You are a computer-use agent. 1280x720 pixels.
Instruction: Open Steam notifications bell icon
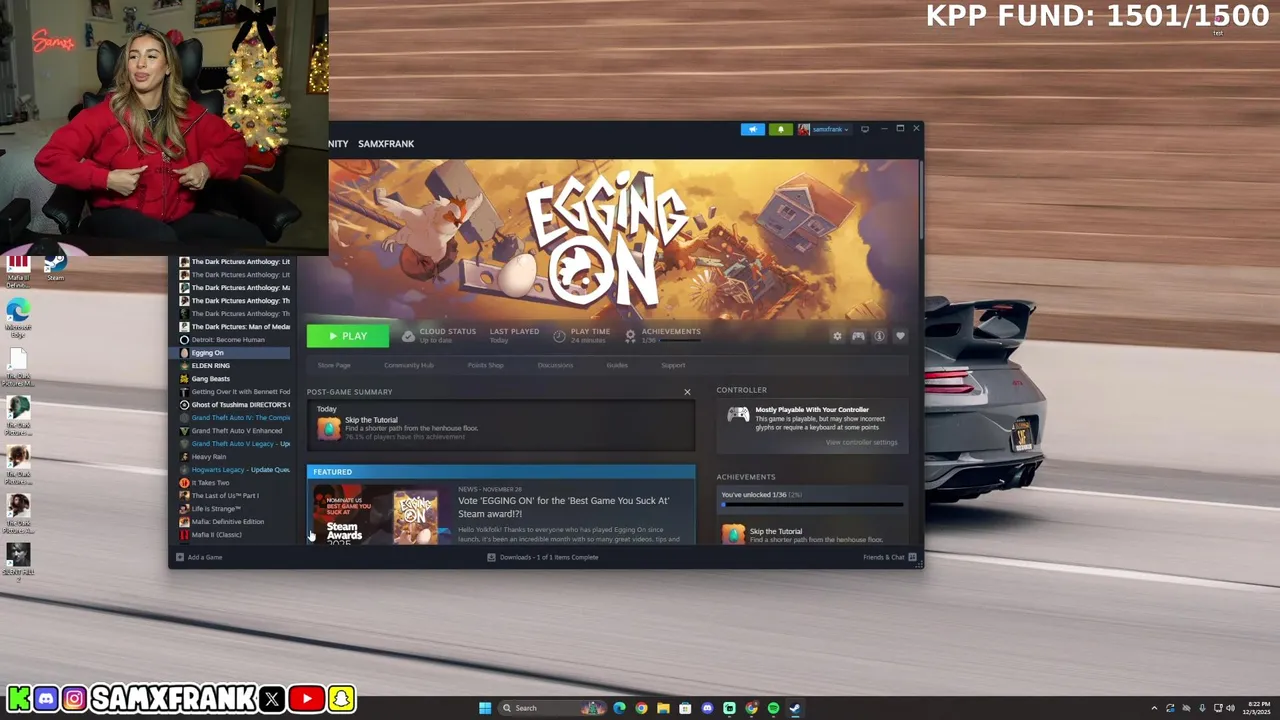pos(780,129)
